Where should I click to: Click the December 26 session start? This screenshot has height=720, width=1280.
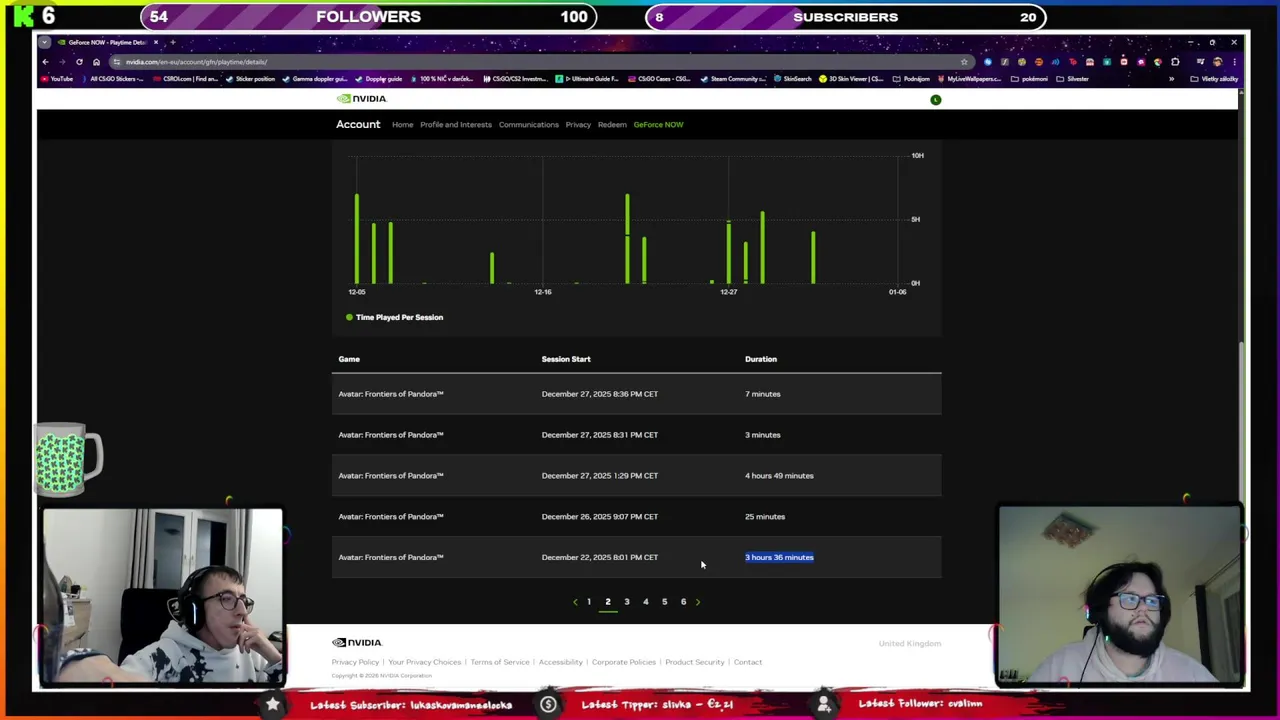pyautogui.click(x=600, y=517)
